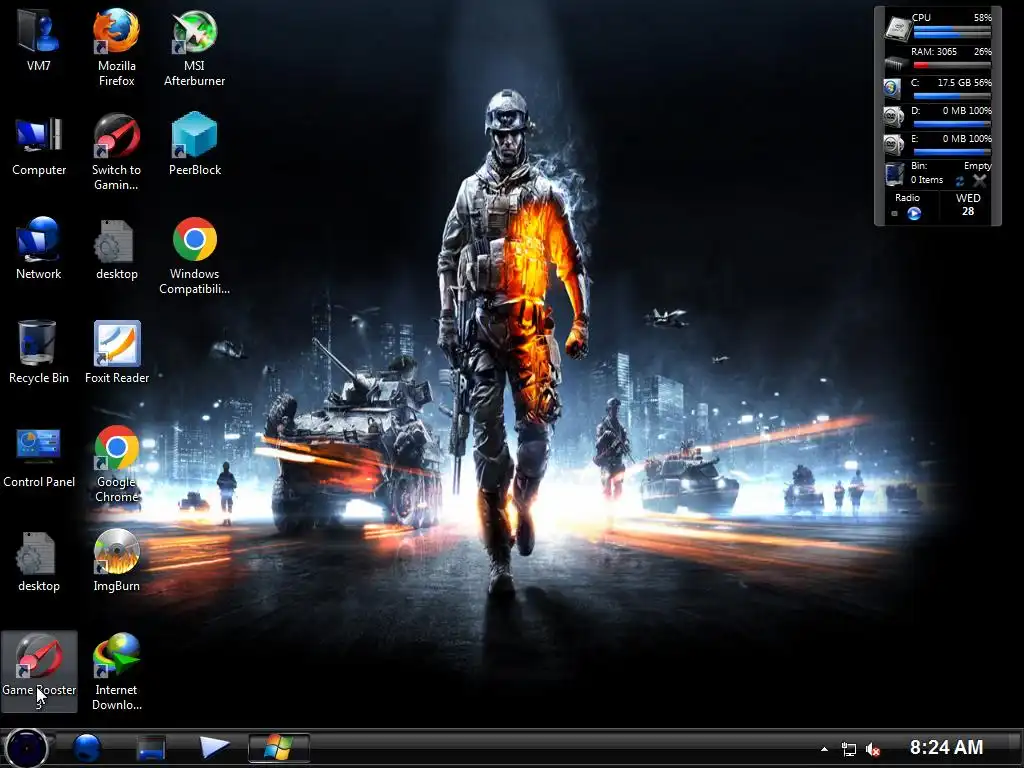Open the E: drive icon in gadget
This screenshot has height=768, width=1024.
pos(893,144)
